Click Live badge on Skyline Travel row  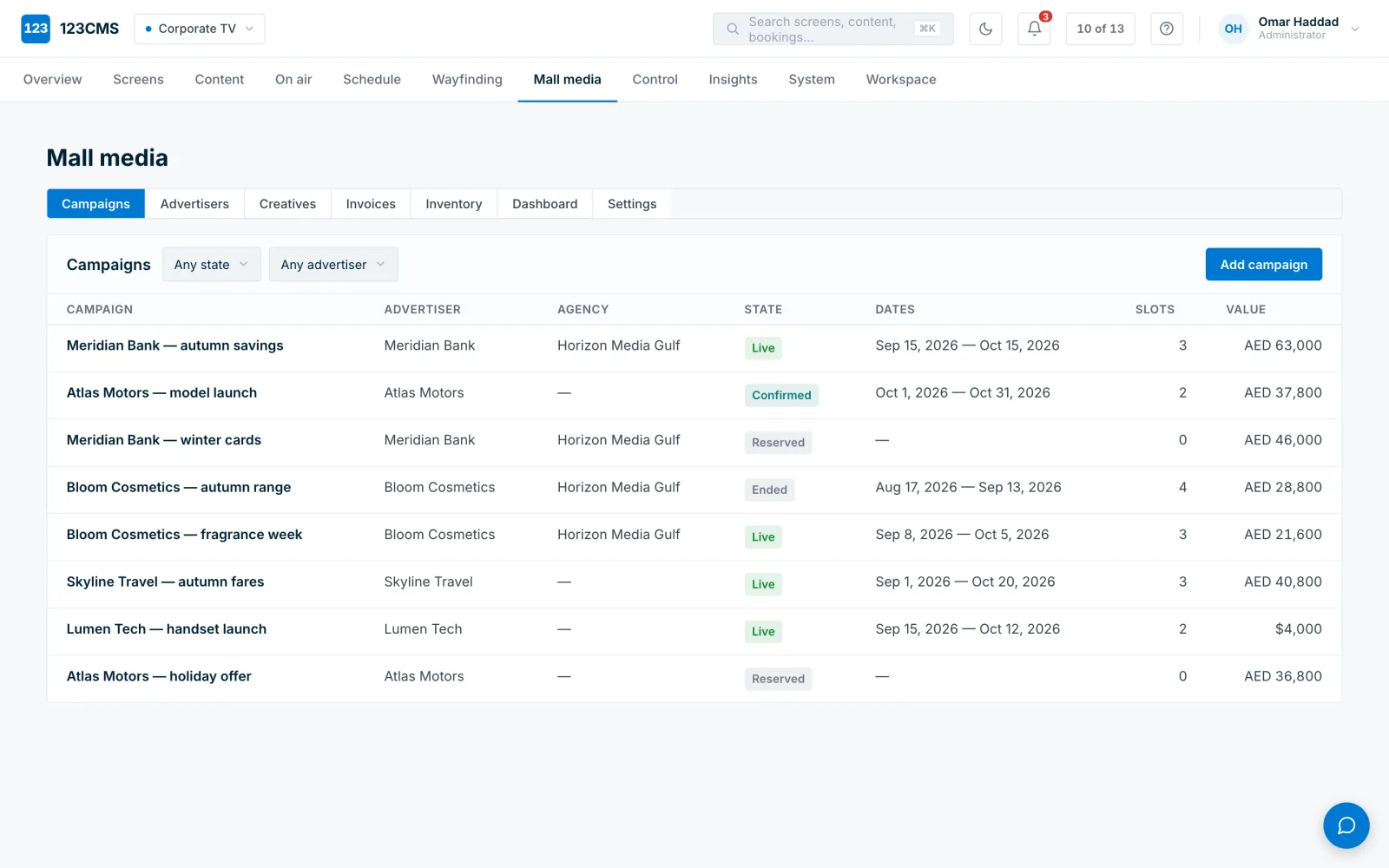click(x=763, y=584)
